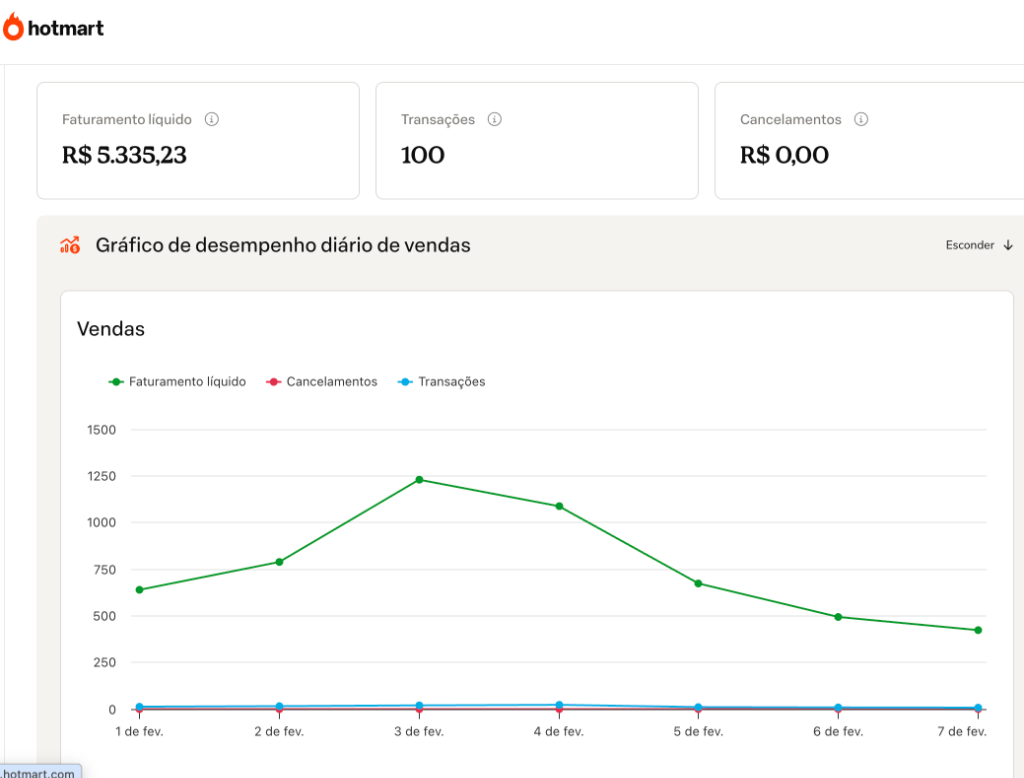Click the green data point for 3 de fev.

[x=417, y=479]
